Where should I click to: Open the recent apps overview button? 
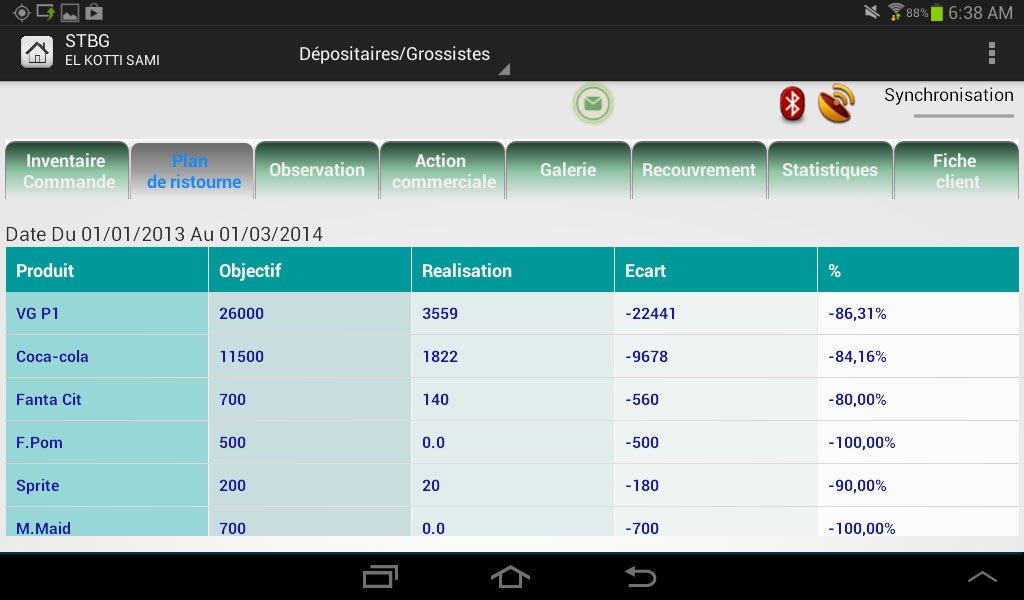click(x=380, y=577)
